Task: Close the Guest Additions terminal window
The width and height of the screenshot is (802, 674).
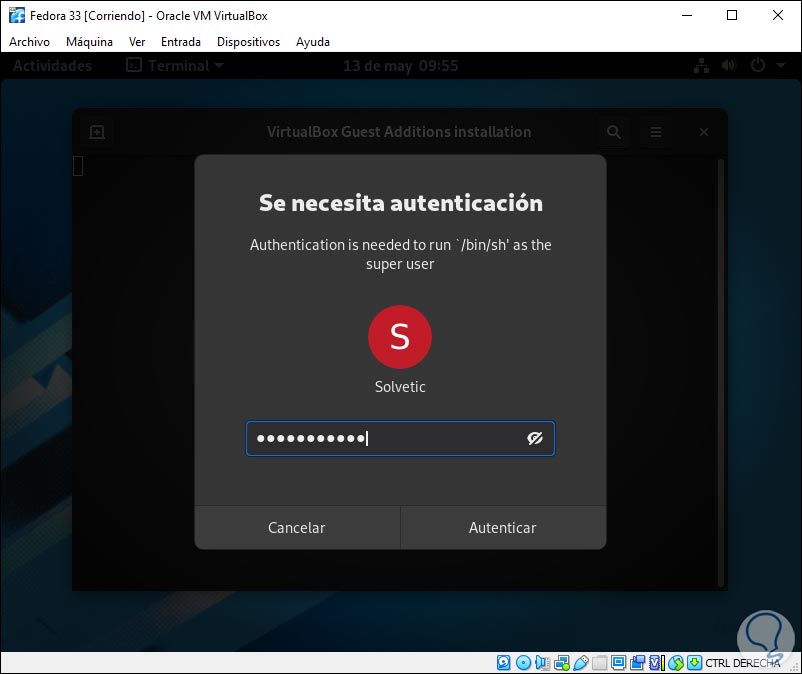Action: 704,132
